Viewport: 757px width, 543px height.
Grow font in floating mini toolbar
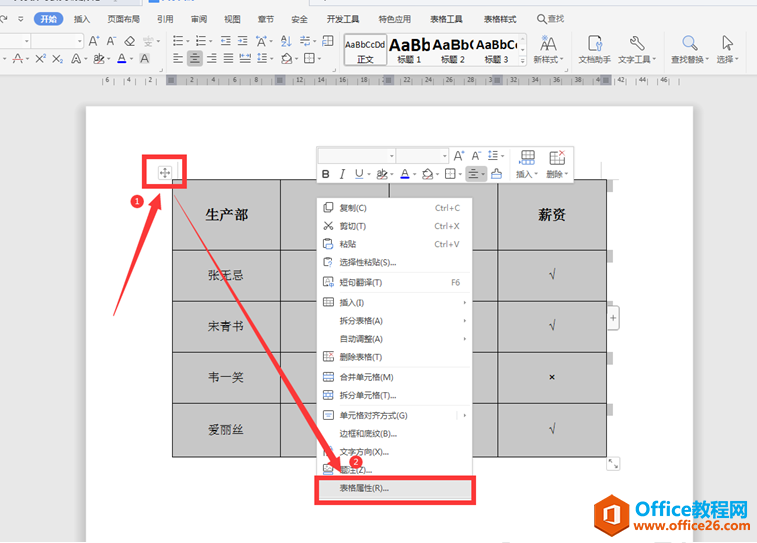458,156
